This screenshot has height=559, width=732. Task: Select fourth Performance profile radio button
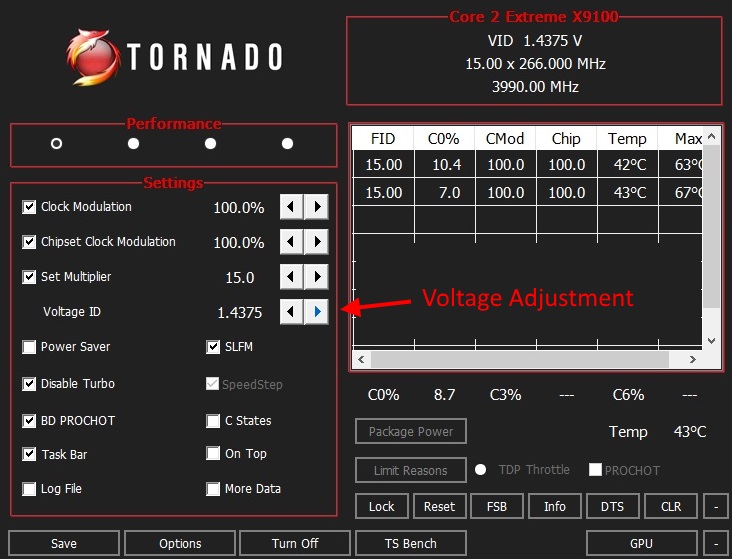[288, 143]
